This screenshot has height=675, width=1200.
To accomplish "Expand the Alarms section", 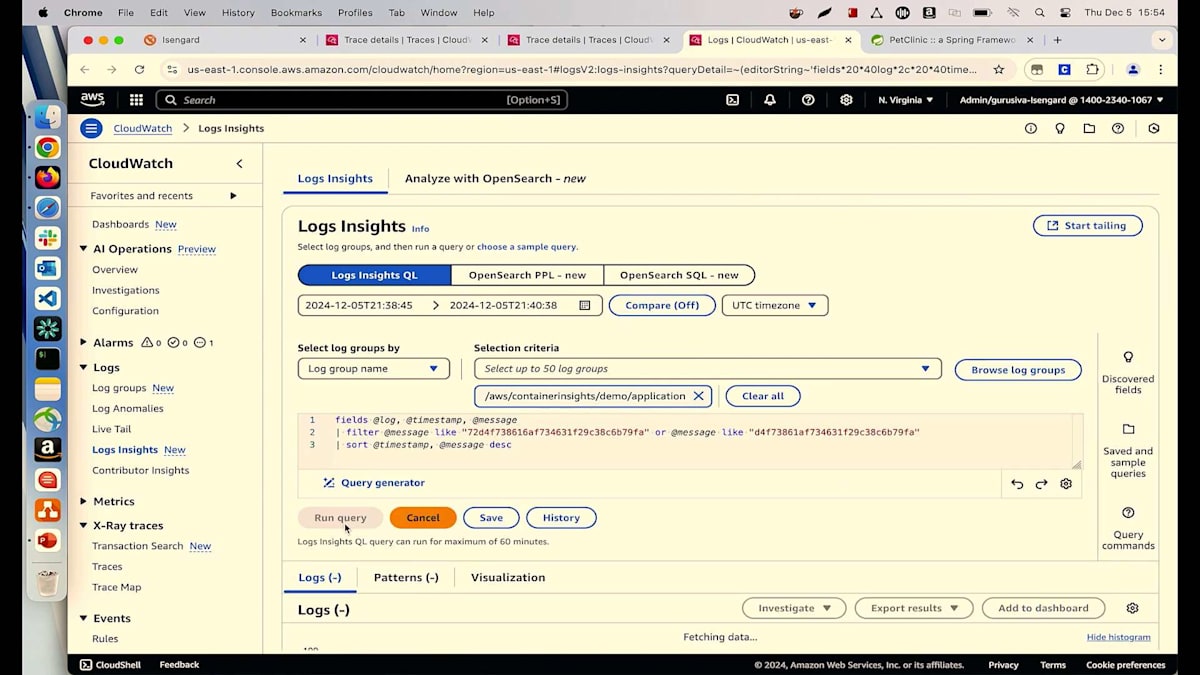I will (x=84, y=342).
